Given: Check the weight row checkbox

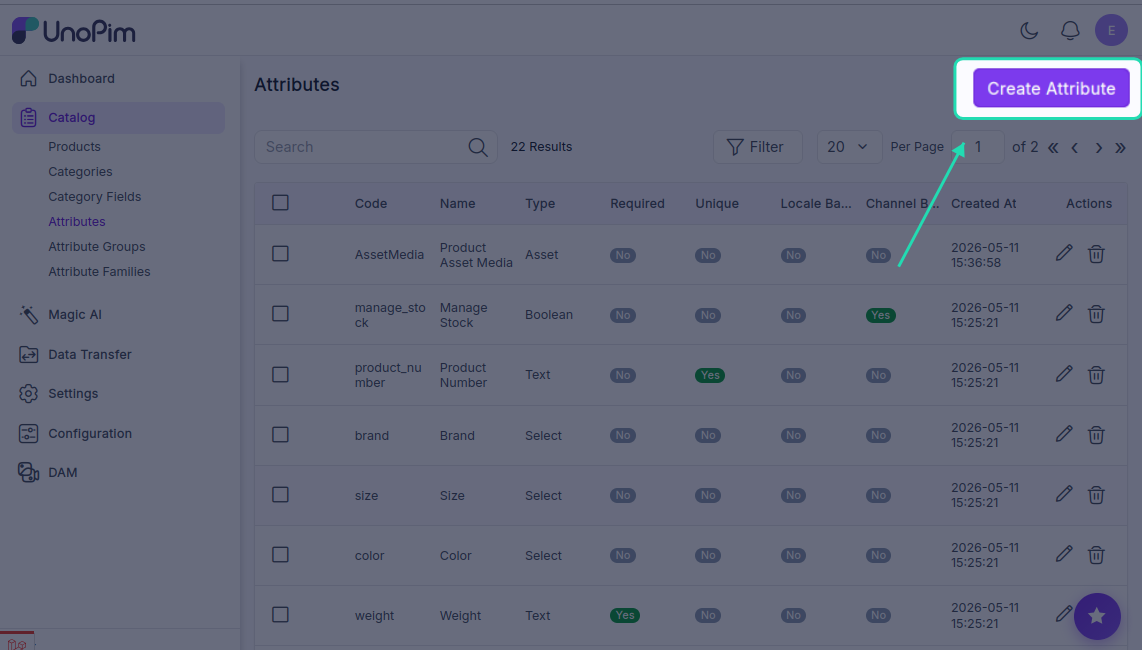Looking at the screenshot, I should pyautogui.click(x=280, y=615).
